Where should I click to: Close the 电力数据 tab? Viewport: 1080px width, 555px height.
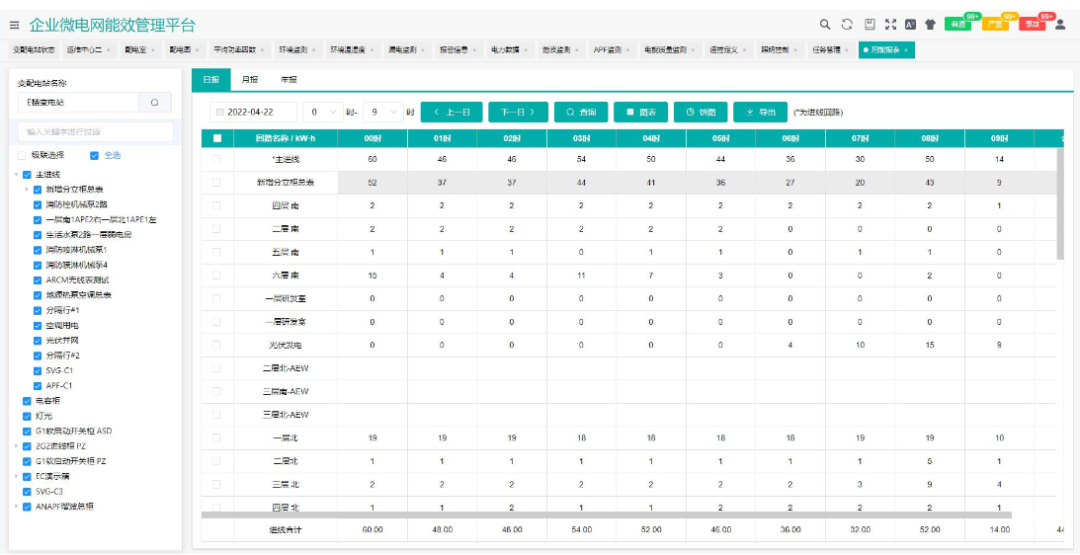tap(526, 50)
